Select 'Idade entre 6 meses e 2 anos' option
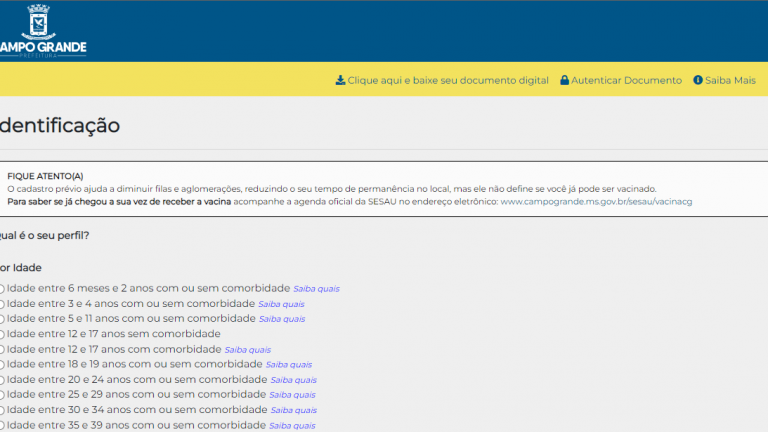This screenshot has width=768, height=432. coord(2,289)
